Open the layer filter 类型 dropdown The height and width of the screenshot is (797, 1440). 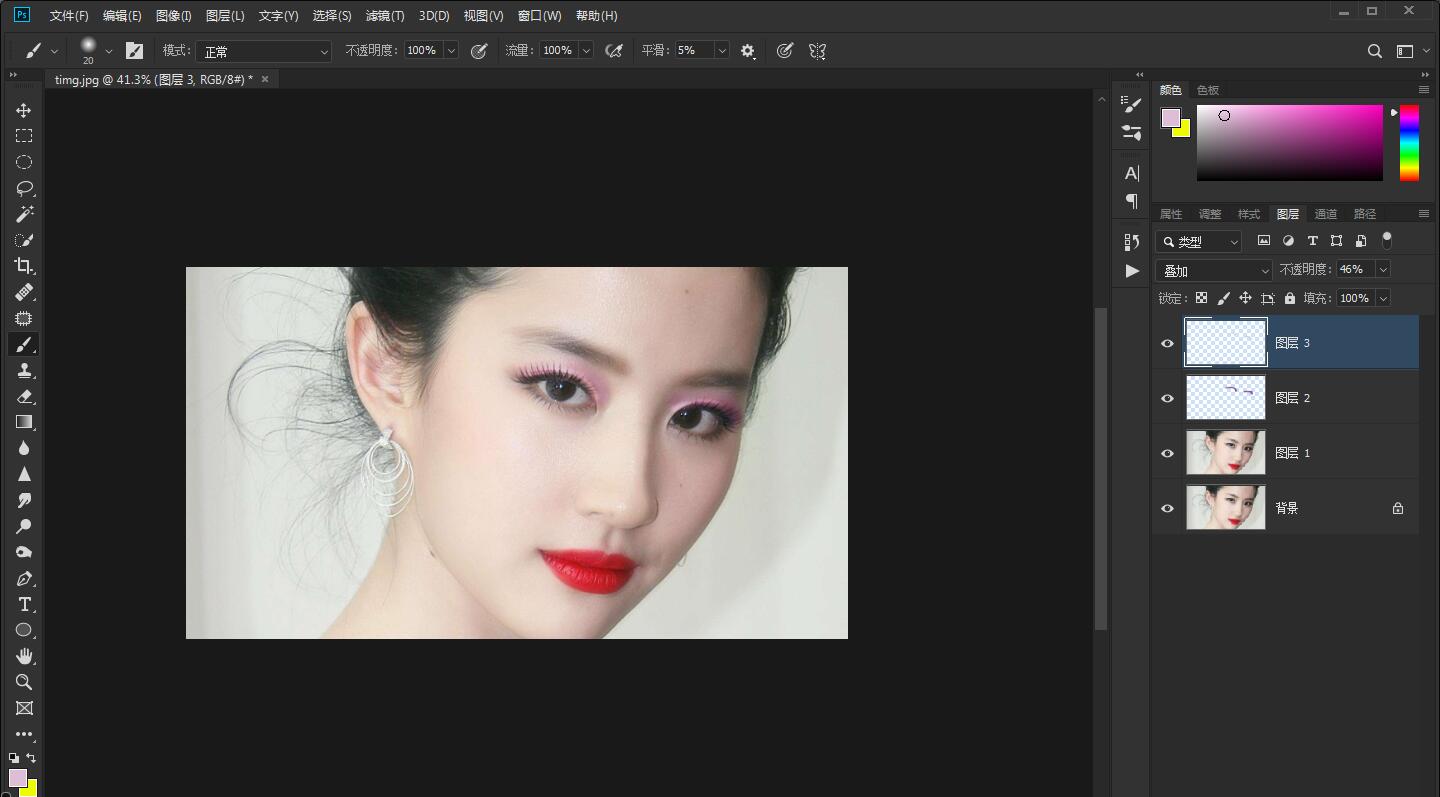(1198, 241)
